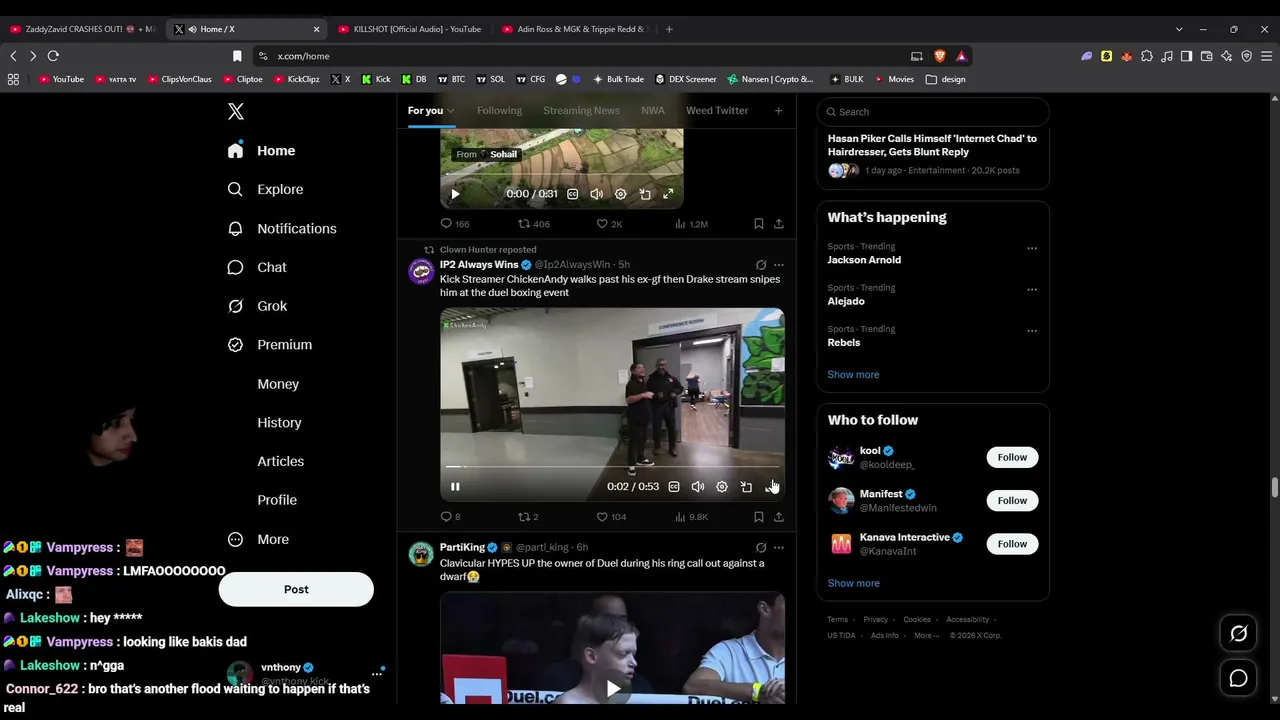Reply to the Sohail video post
This screenshot has width=1280, height=720.
[x=446, y=224]
